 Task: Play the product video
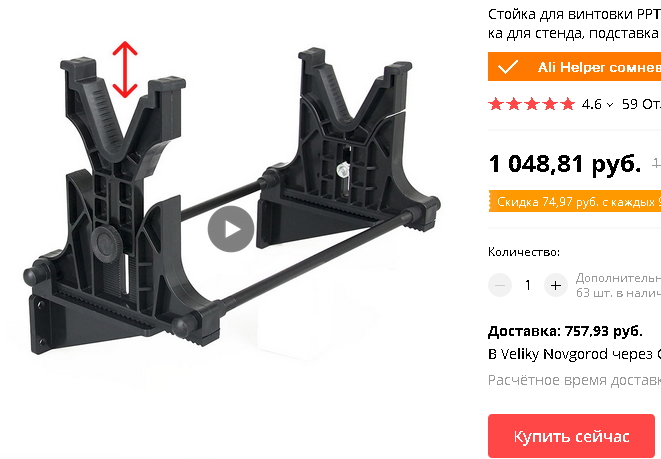tap(231, 229)
